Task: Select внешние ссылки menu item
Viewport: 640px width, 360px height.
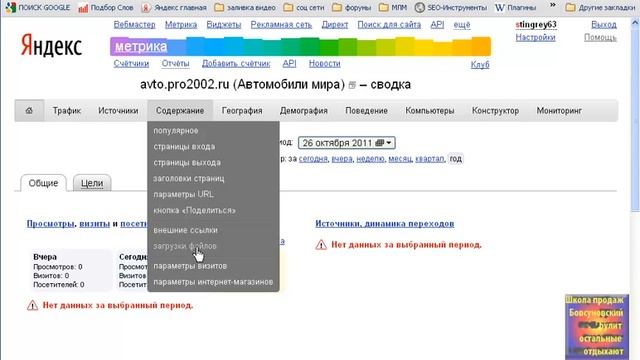Action: pos(185,230)
